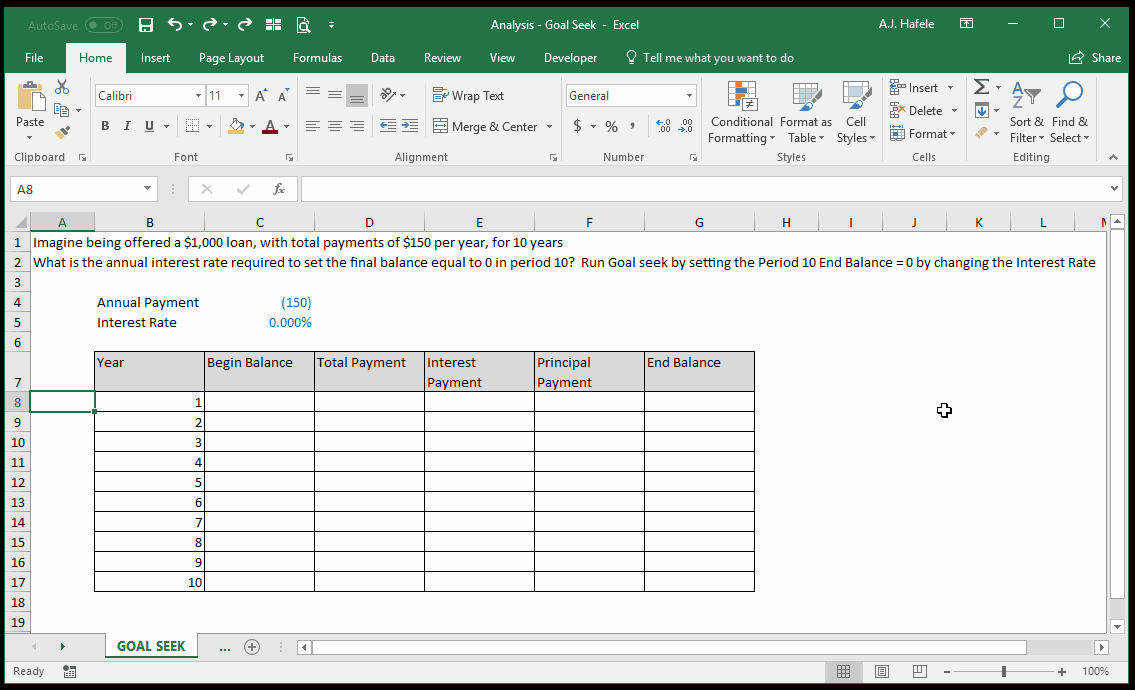This screenshot has height=690, width=1135.
Task: Open the General number format dropdown
Action: click(x=688, y=96)
